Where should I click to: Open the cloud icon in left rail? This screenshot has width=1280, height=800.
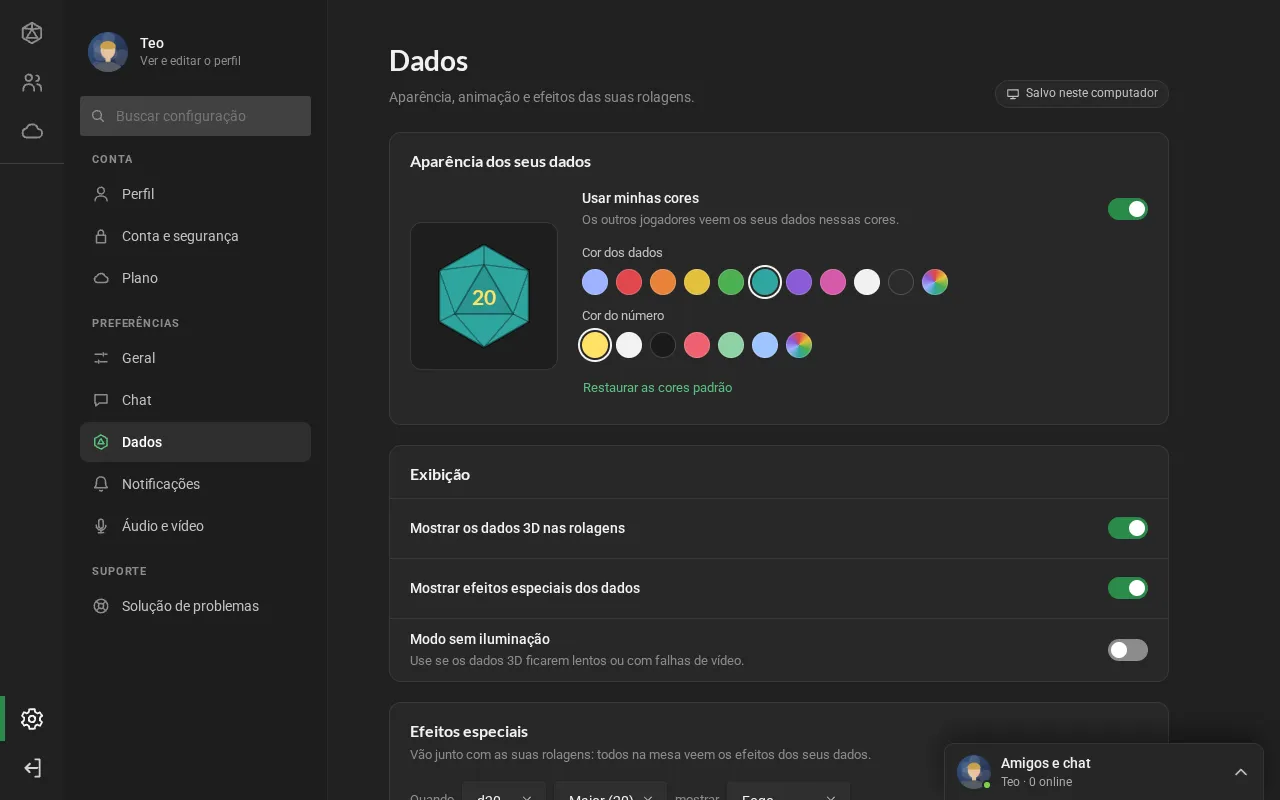tap(32, 131)
